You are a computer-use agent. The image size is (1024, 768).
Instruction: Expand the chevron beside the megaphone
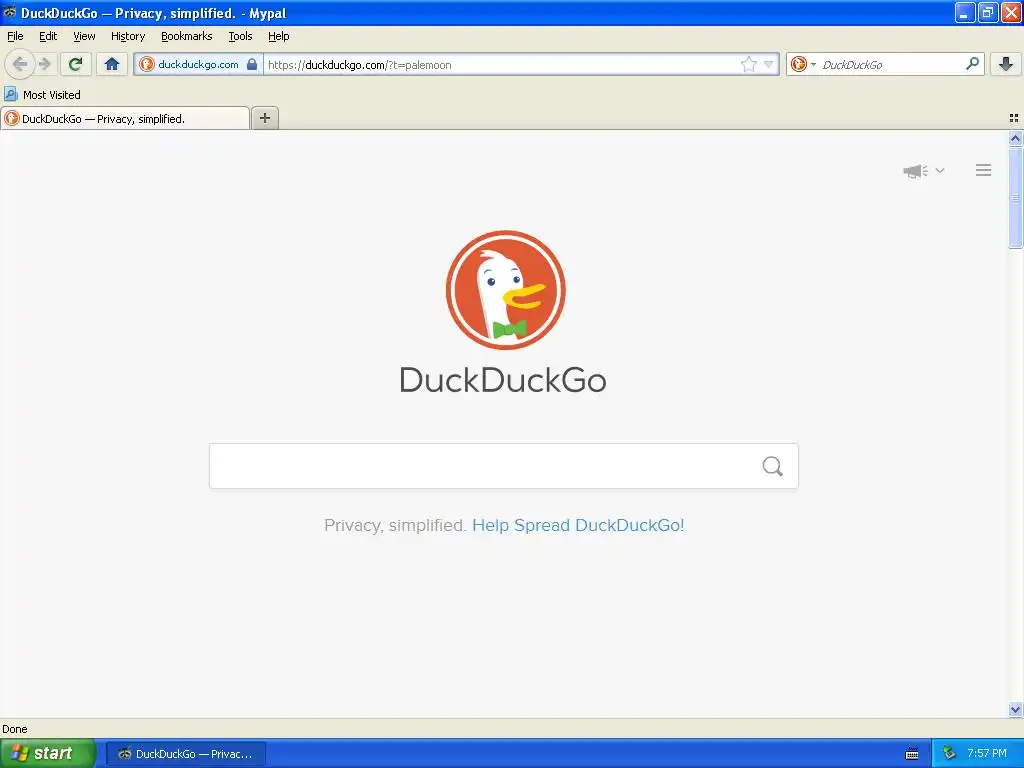(x=940, y=170)
